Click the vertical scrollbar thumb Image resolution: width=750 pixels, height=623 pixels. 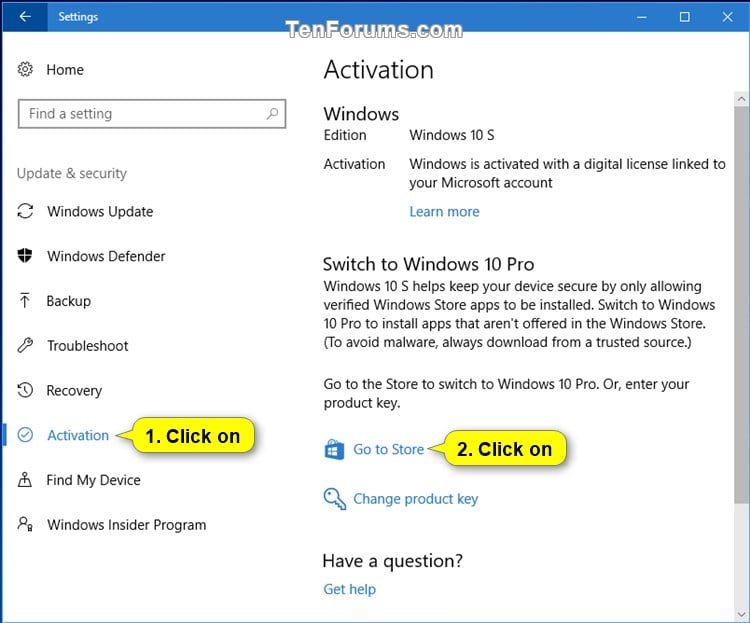(741, 304)
